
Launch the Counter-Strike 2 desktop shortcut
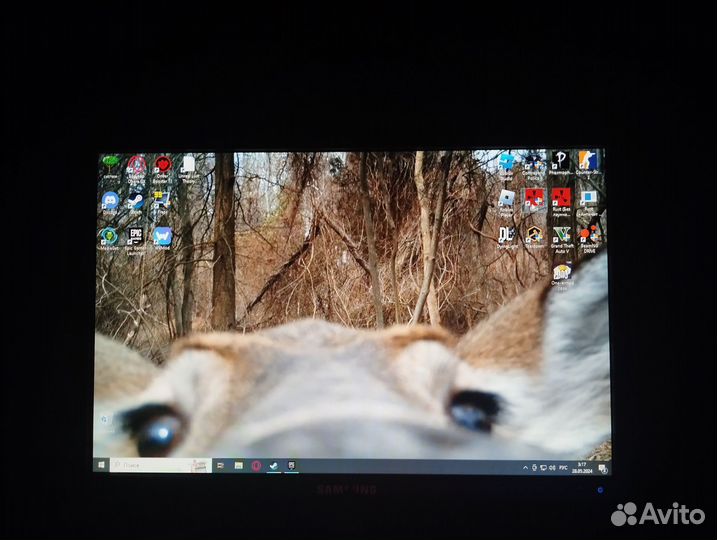588,161
